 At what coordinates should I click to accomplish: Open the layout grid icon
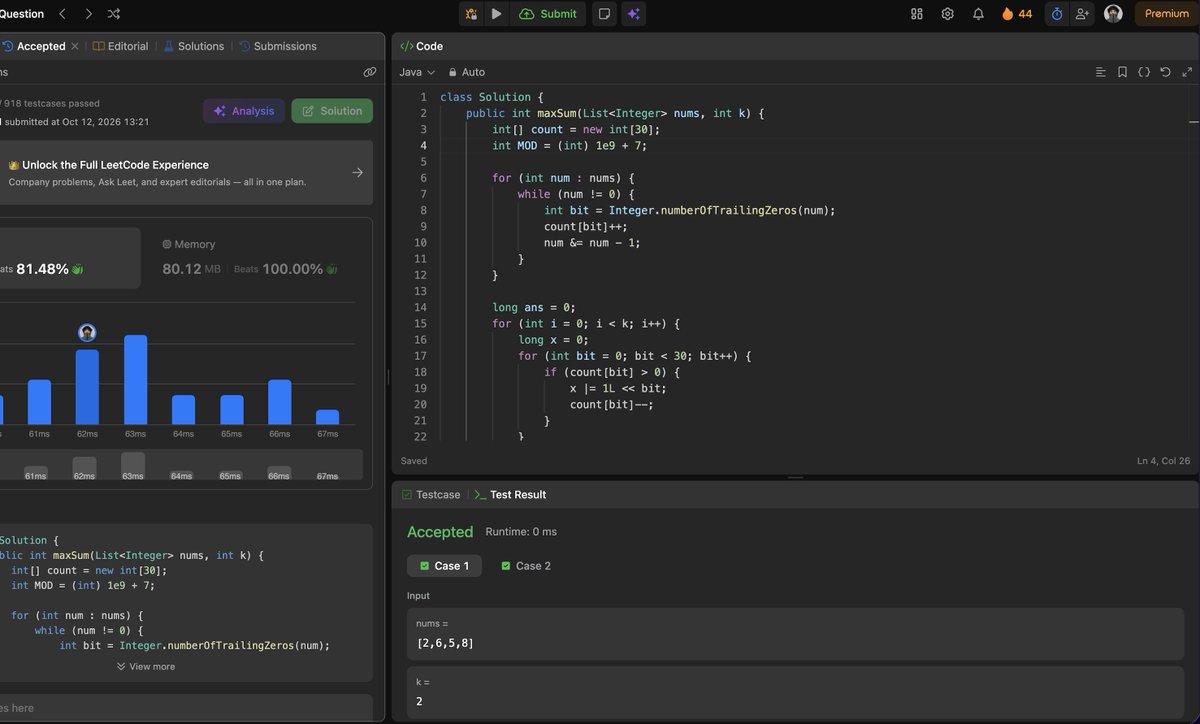917,14
